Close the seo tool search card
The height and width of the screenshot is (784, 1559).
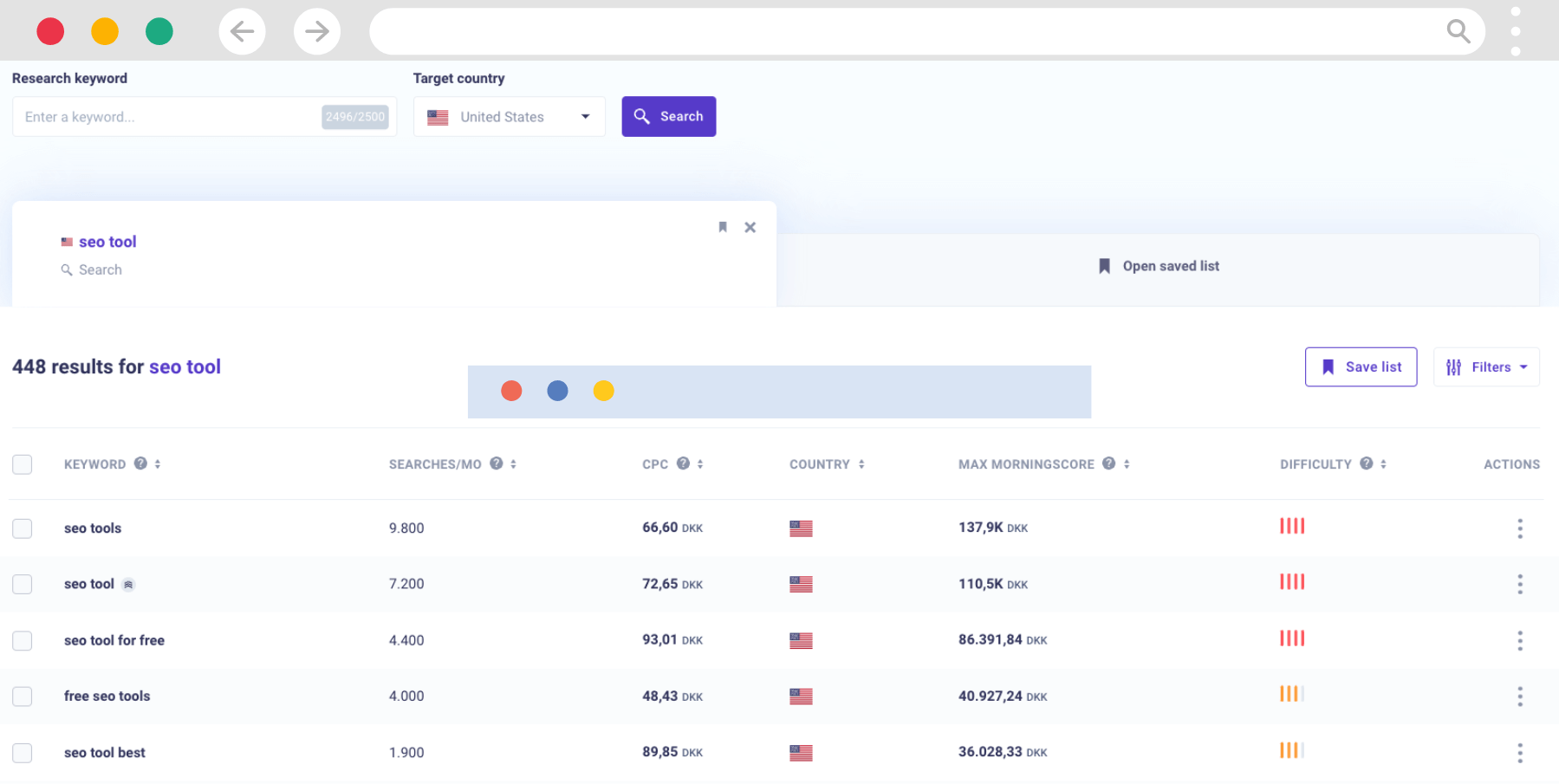pyautogui.click(x=750, y=227)
